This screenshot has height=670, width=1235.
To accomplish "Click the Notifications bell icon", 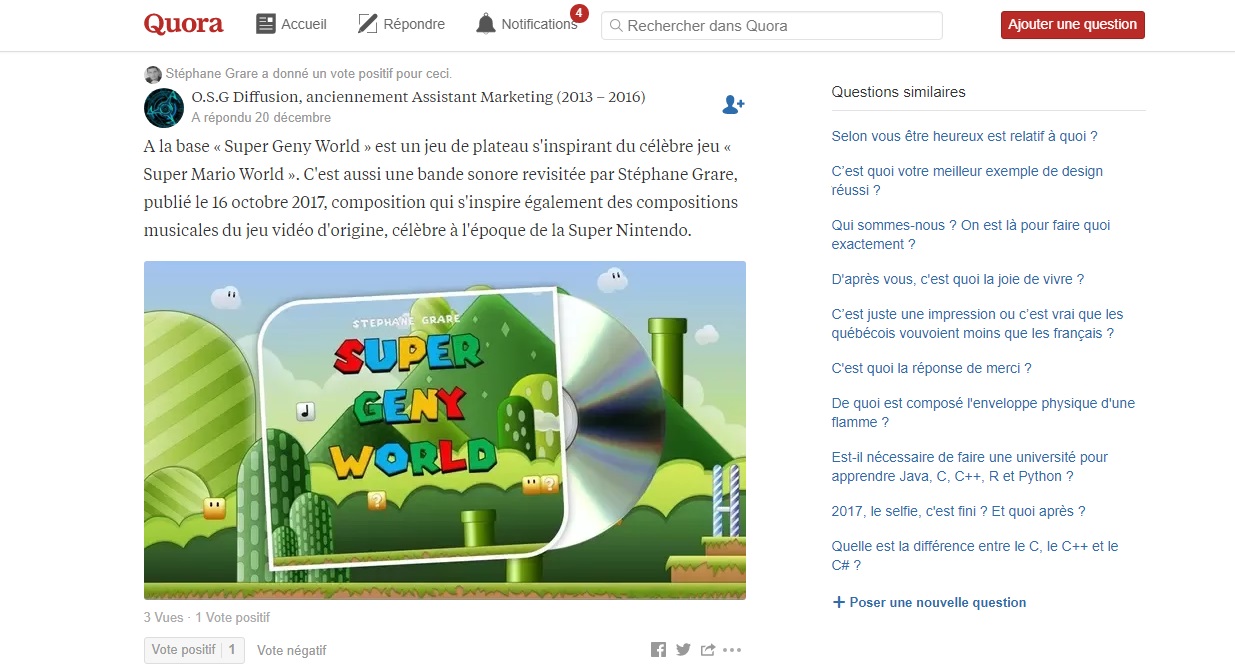I will pyautogui.click(x=486, y=24).
